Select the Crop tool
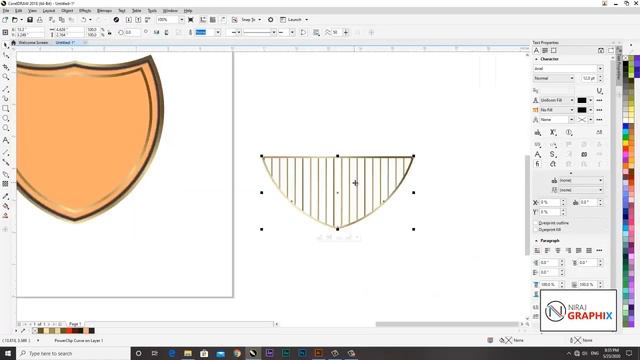Screen dimensions: 640x360 click(x=6, y=67)
